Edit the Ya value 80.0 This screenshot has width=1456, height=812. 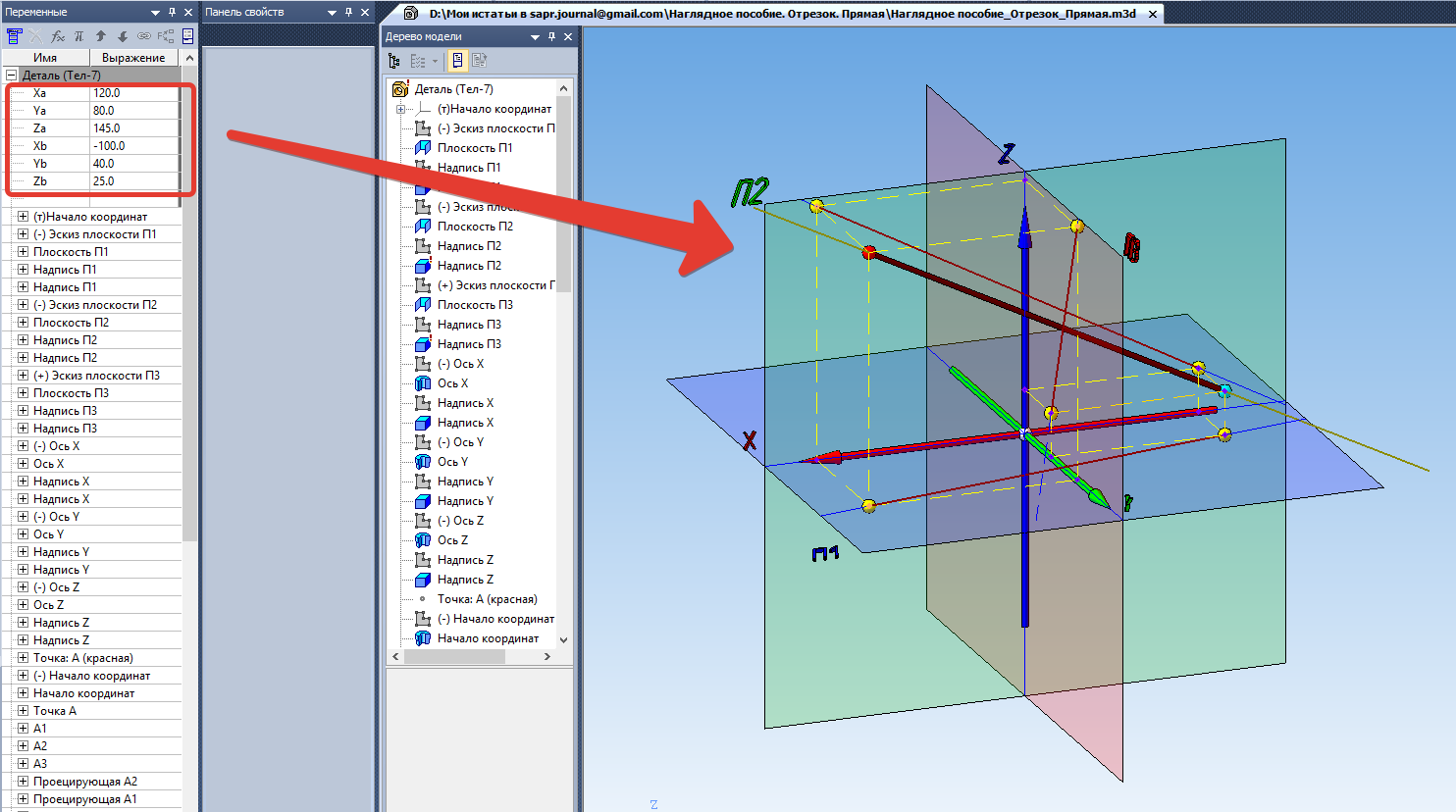click(134, 111)
